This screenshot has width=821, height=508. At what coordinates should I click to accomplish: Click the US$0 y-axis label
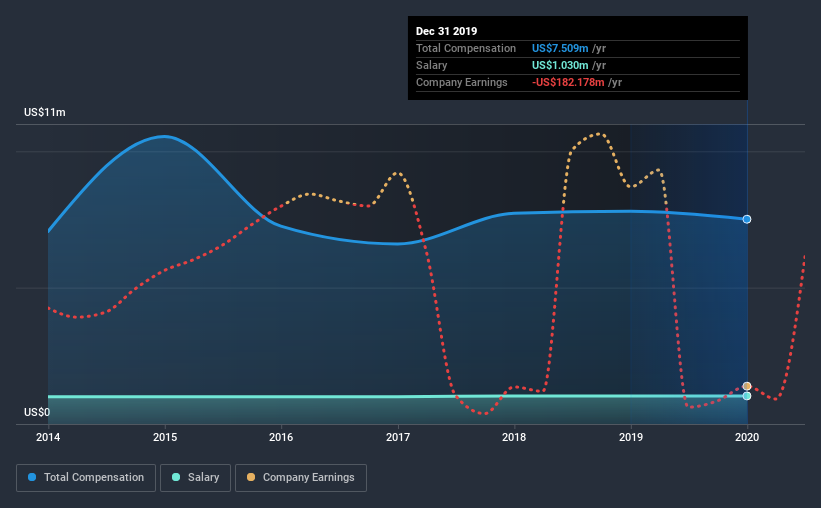(37, 412)
